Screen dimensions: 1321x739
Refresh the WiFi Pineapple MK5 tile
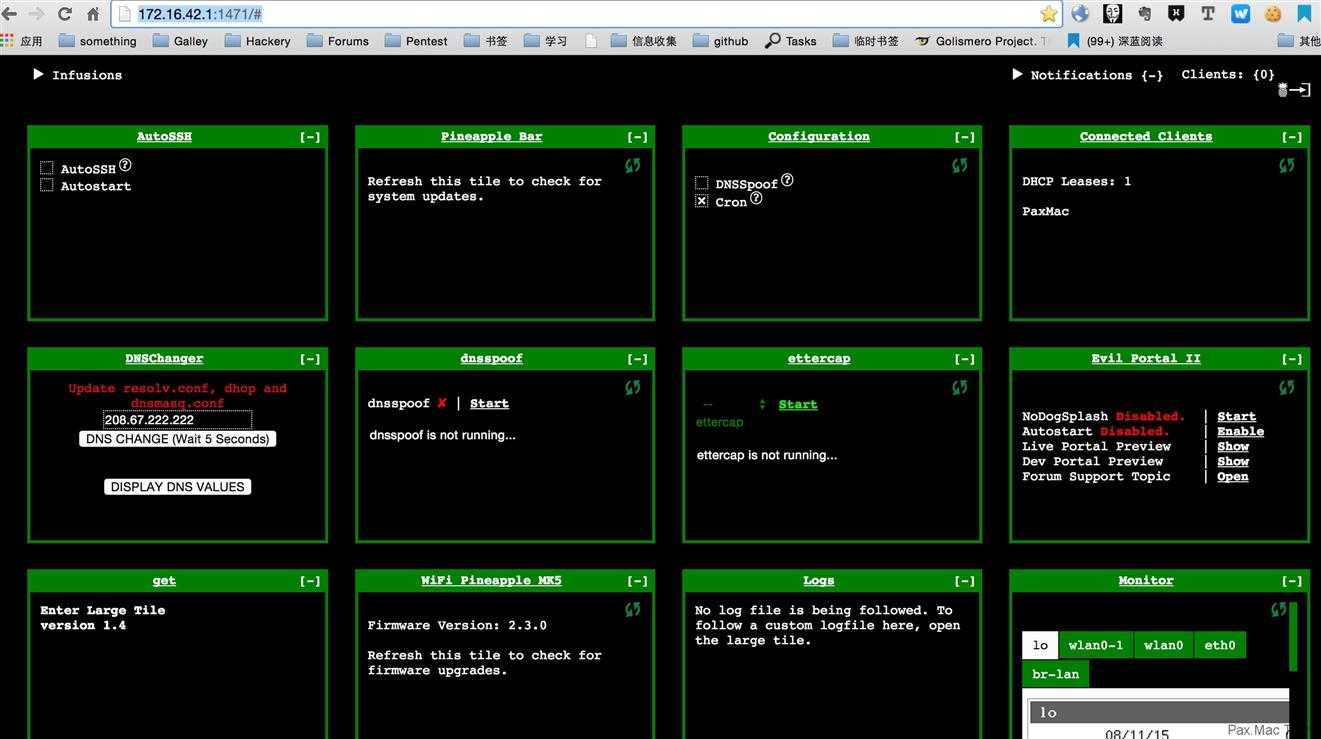pos(633,609)
